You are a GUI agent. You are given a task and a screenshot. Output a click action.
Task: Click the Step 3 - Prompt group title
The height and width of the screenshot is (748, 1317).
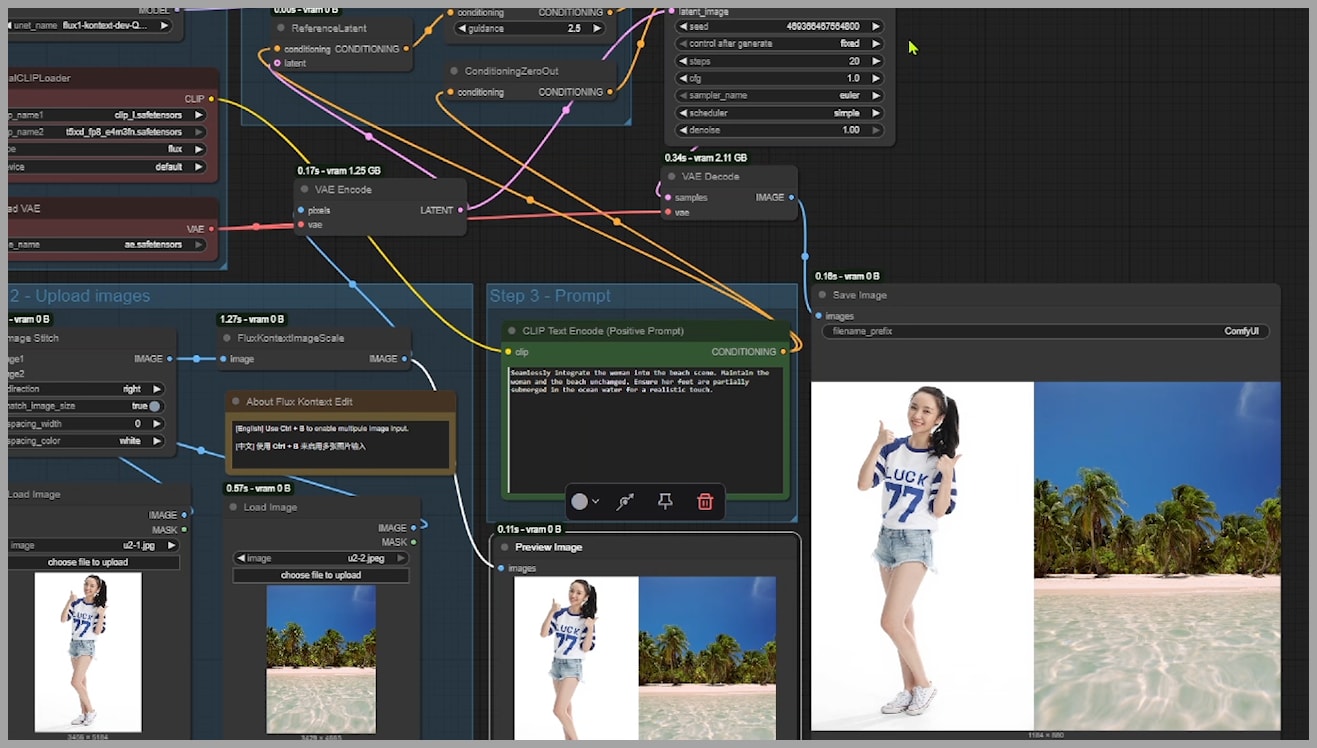(x=550, y=296)
